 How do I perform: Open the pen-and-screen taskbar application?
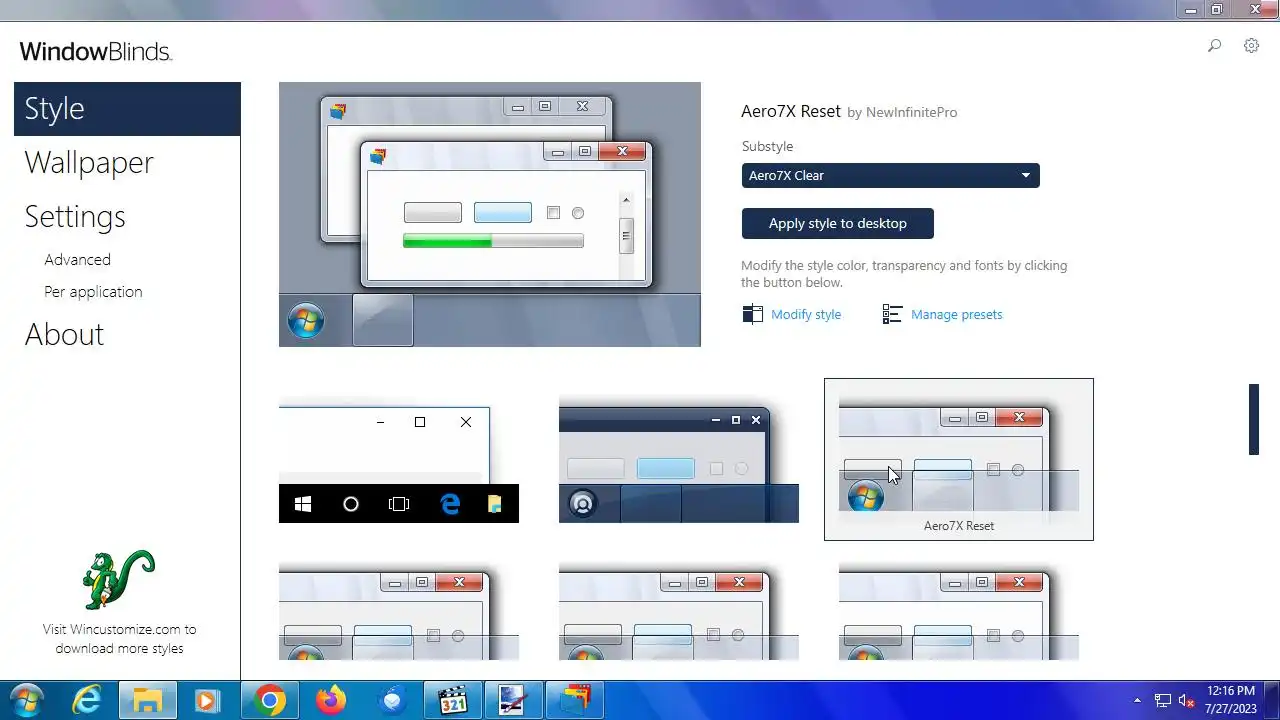point(514,700)
